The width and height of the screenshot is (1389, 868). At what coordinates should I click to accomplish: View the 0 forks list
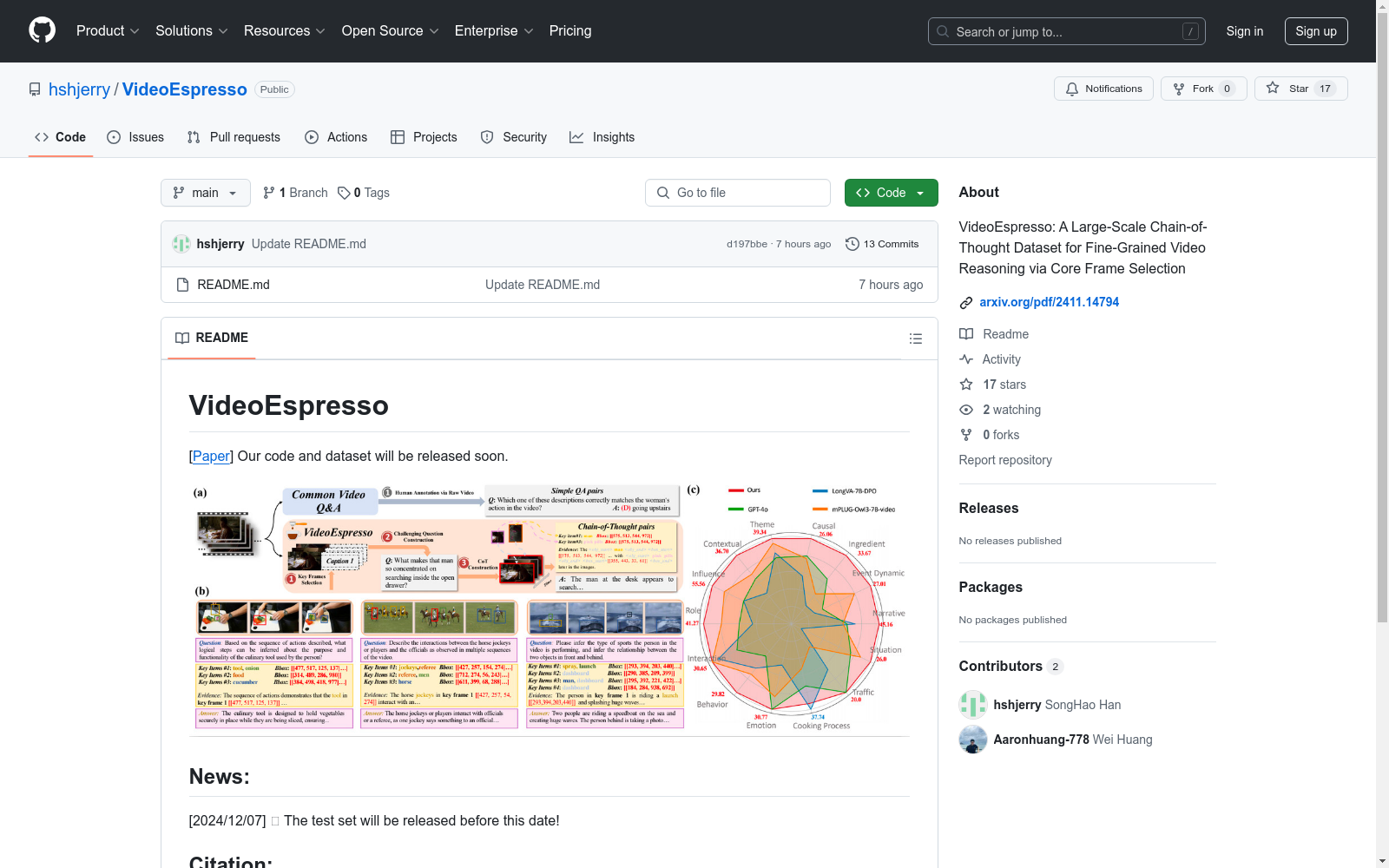[x=990, y=435]
